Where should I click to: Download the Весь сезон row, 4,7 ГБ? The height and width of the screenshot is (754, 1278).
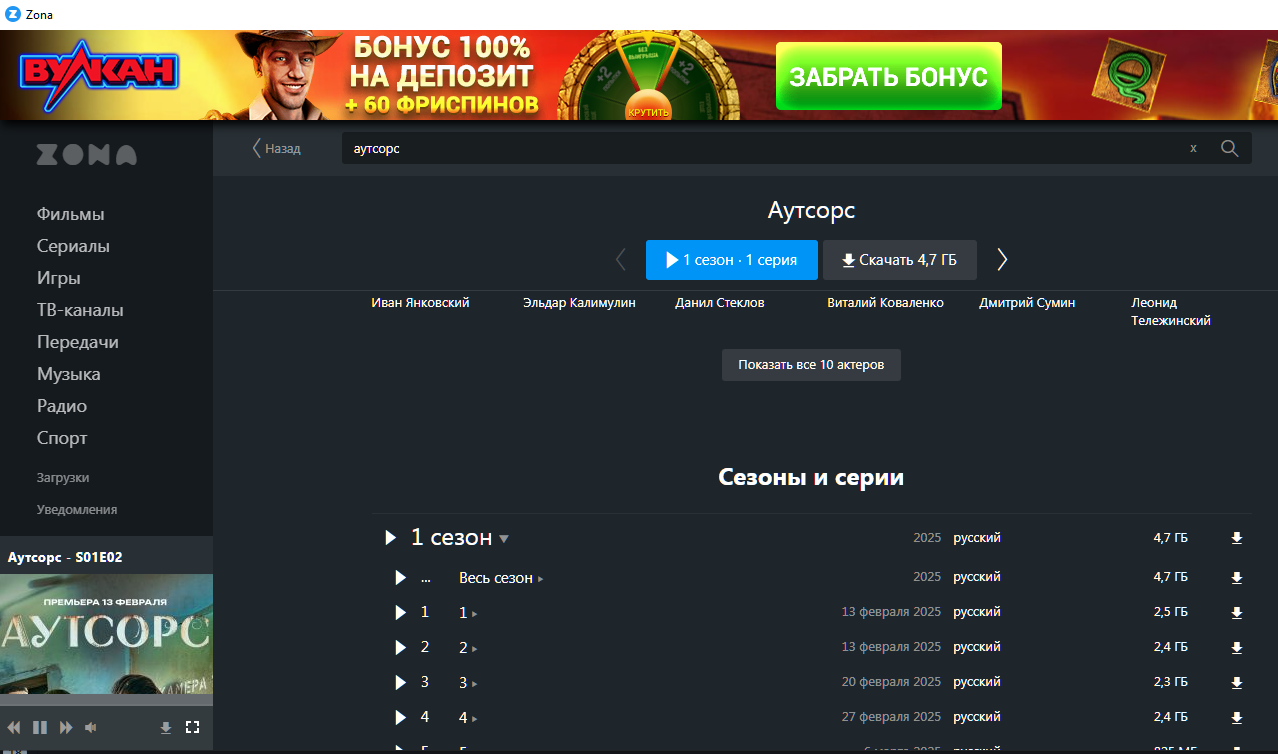(x=1236, y=578)
